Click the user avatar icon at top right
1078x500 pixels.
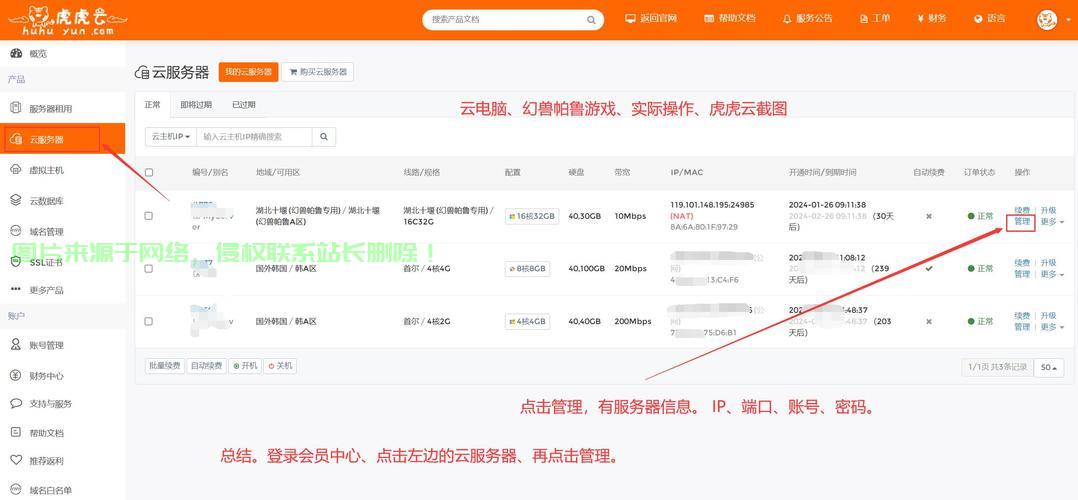[x=1047, y=19]
